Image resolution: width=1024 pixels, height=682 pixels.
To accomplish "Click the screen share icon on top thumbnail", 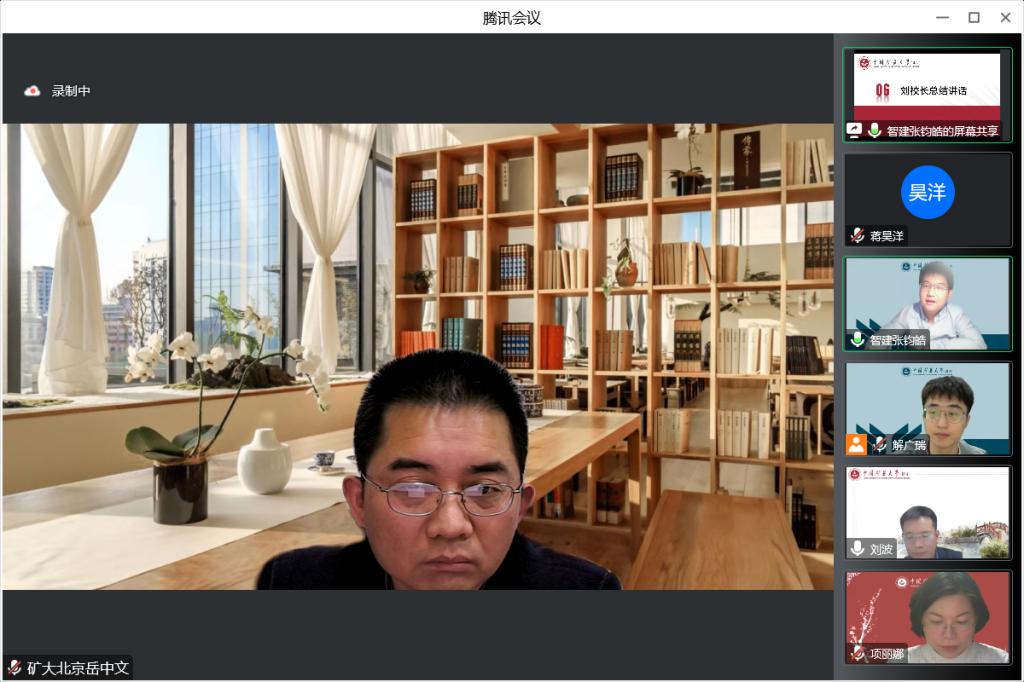I will 855,130.
